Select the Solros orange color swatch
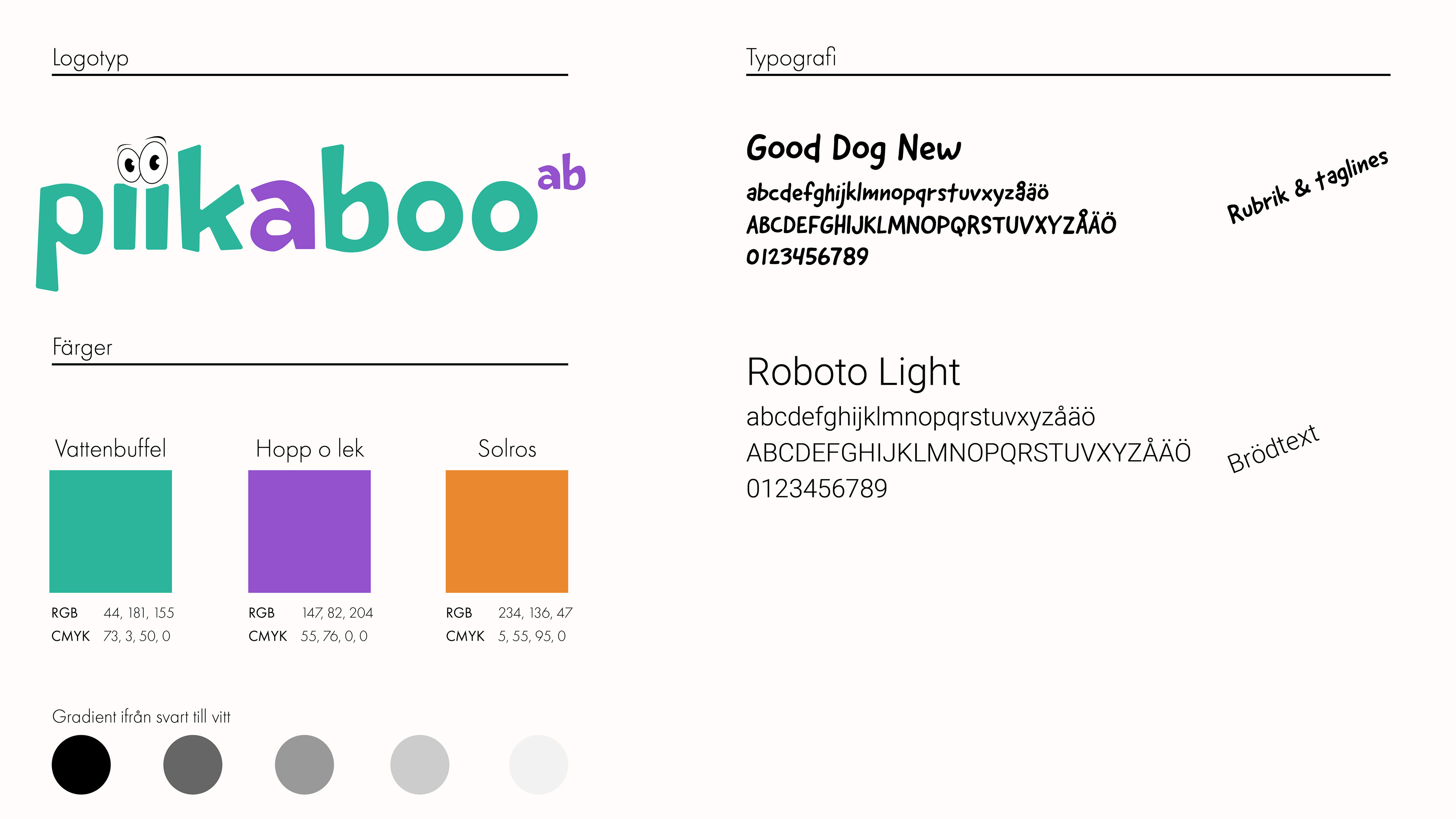Screen dimensions: 1456x819 point(507,531)
